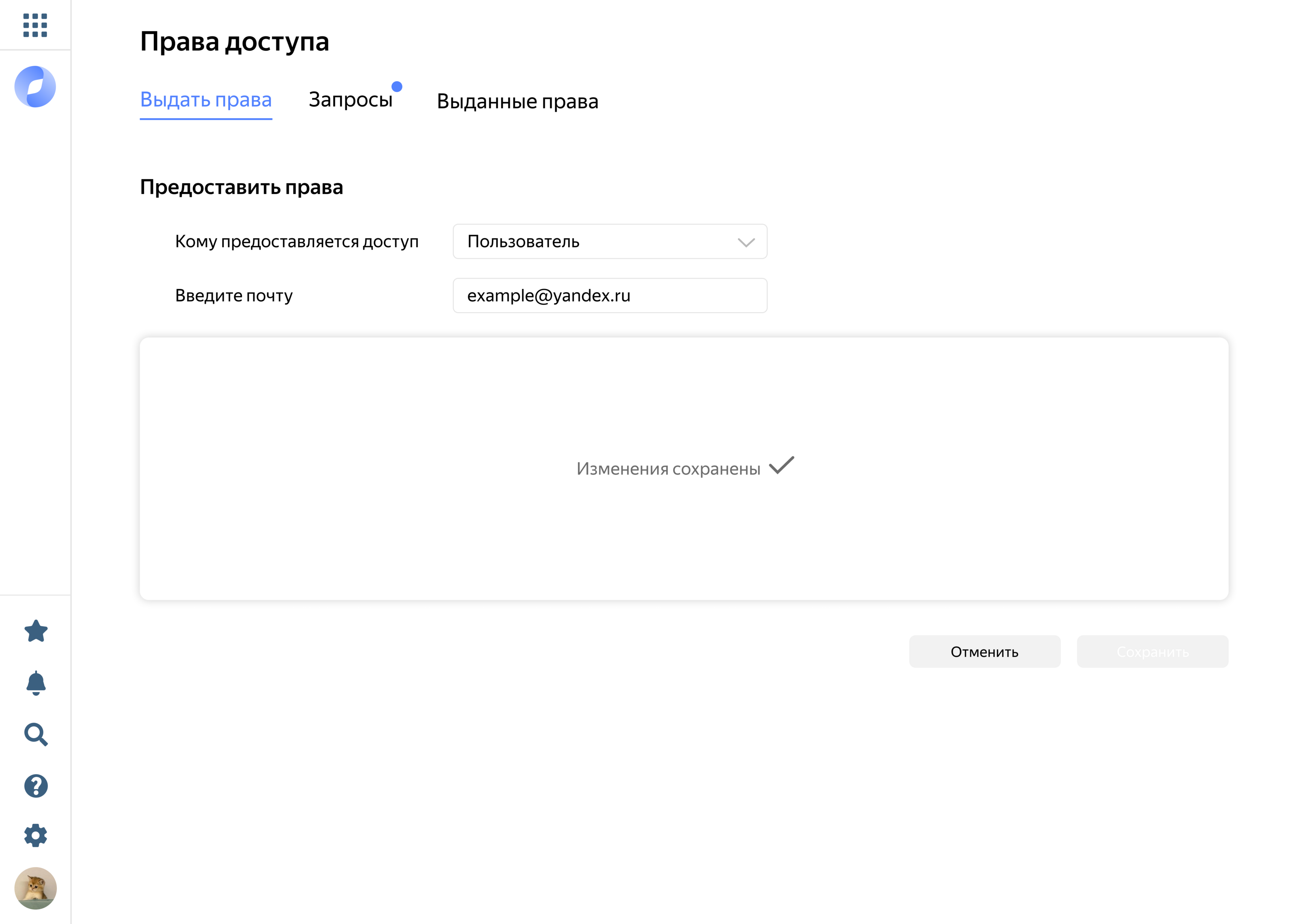
Task: Switch to Выдать права tab
Action: pyautogui.click(x=206, y=99)
